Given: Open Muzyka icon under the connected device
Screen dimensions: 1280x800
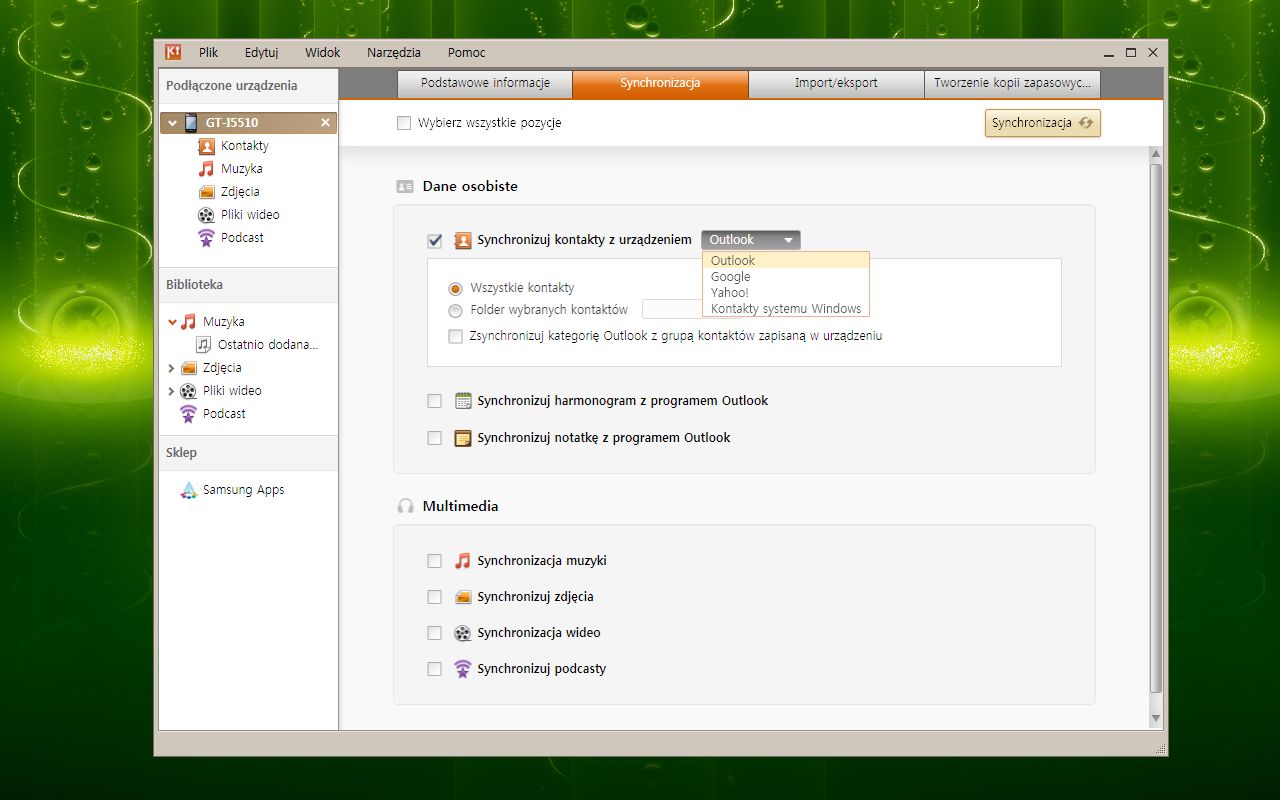Looking at the screenshot, I should [x=206, y=169].
